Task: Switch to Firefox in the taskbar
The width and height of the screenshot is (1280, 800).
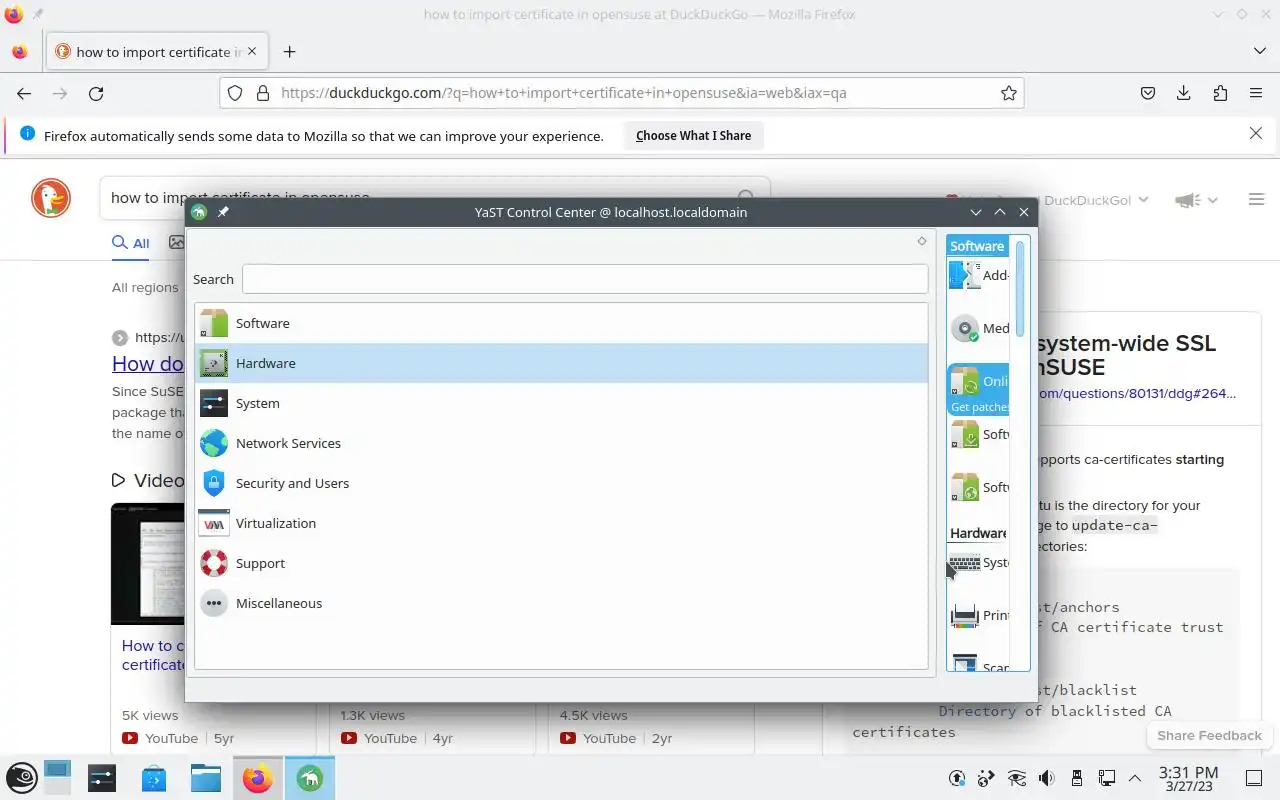Action: 257,778
